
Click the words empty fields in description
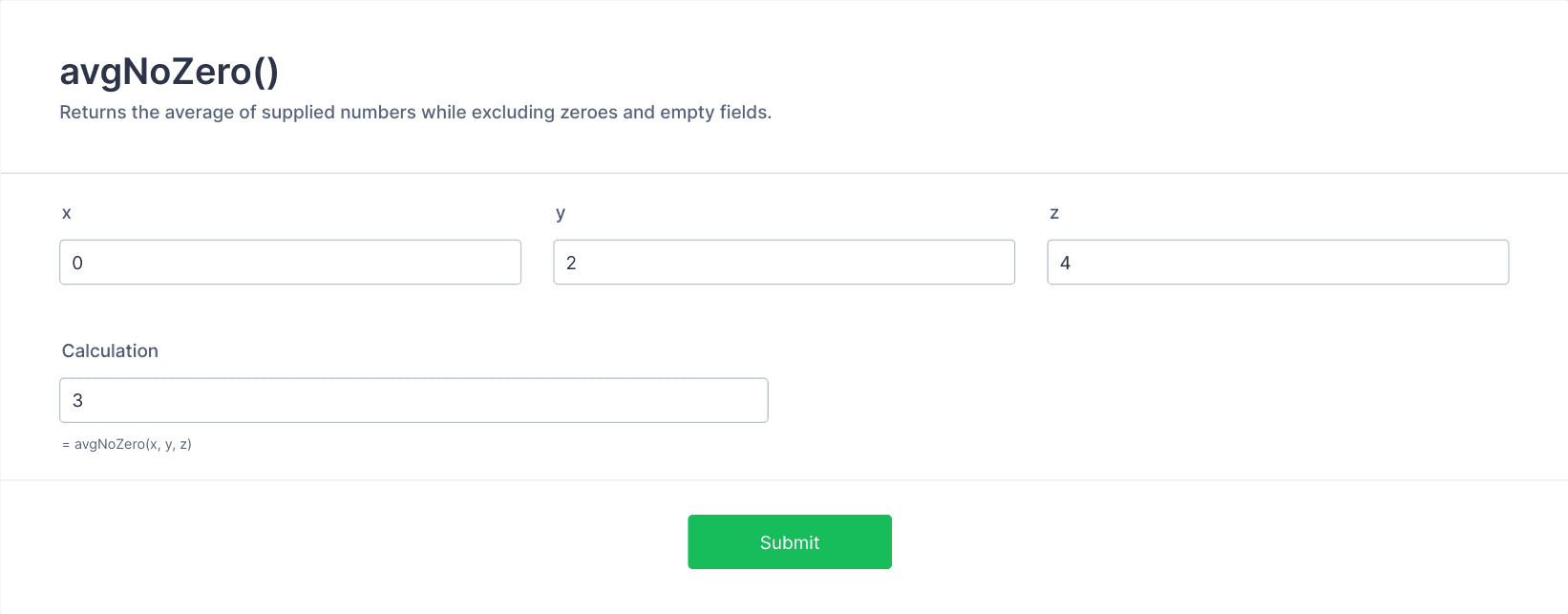(x=714, y=113)
